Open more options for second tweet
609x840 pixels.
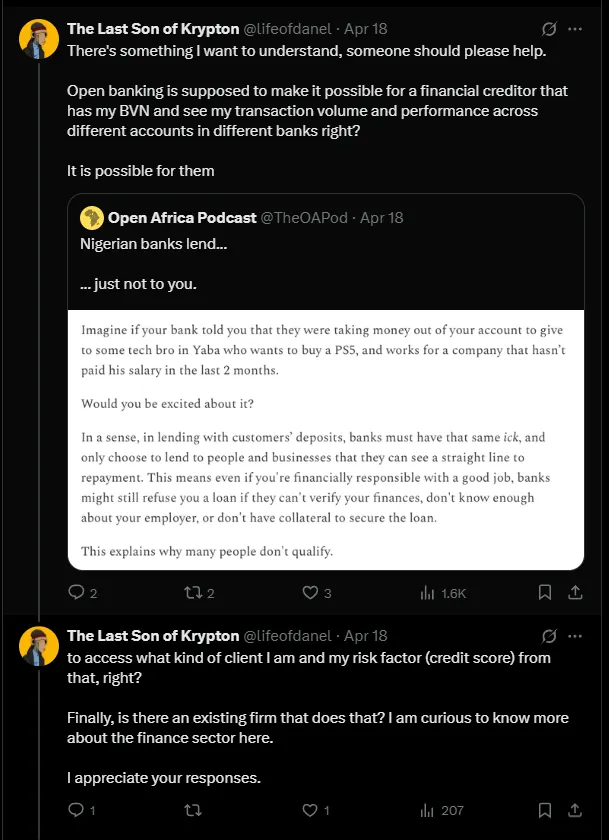tap(576, 636)
